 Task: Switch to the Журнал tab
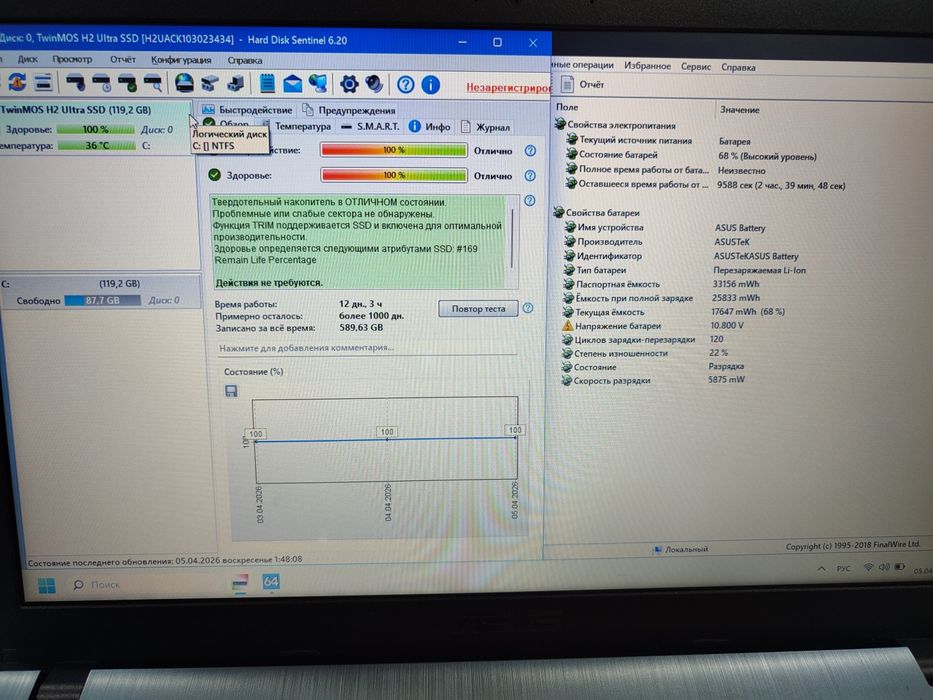tap(486, 127)
